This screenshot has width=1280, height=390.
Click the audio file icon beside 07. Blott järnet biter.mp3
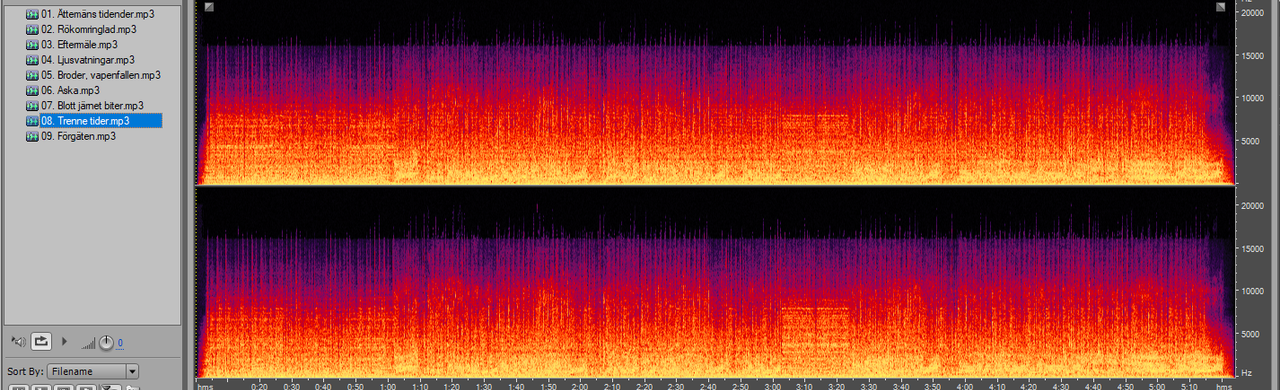coord(32,105)
